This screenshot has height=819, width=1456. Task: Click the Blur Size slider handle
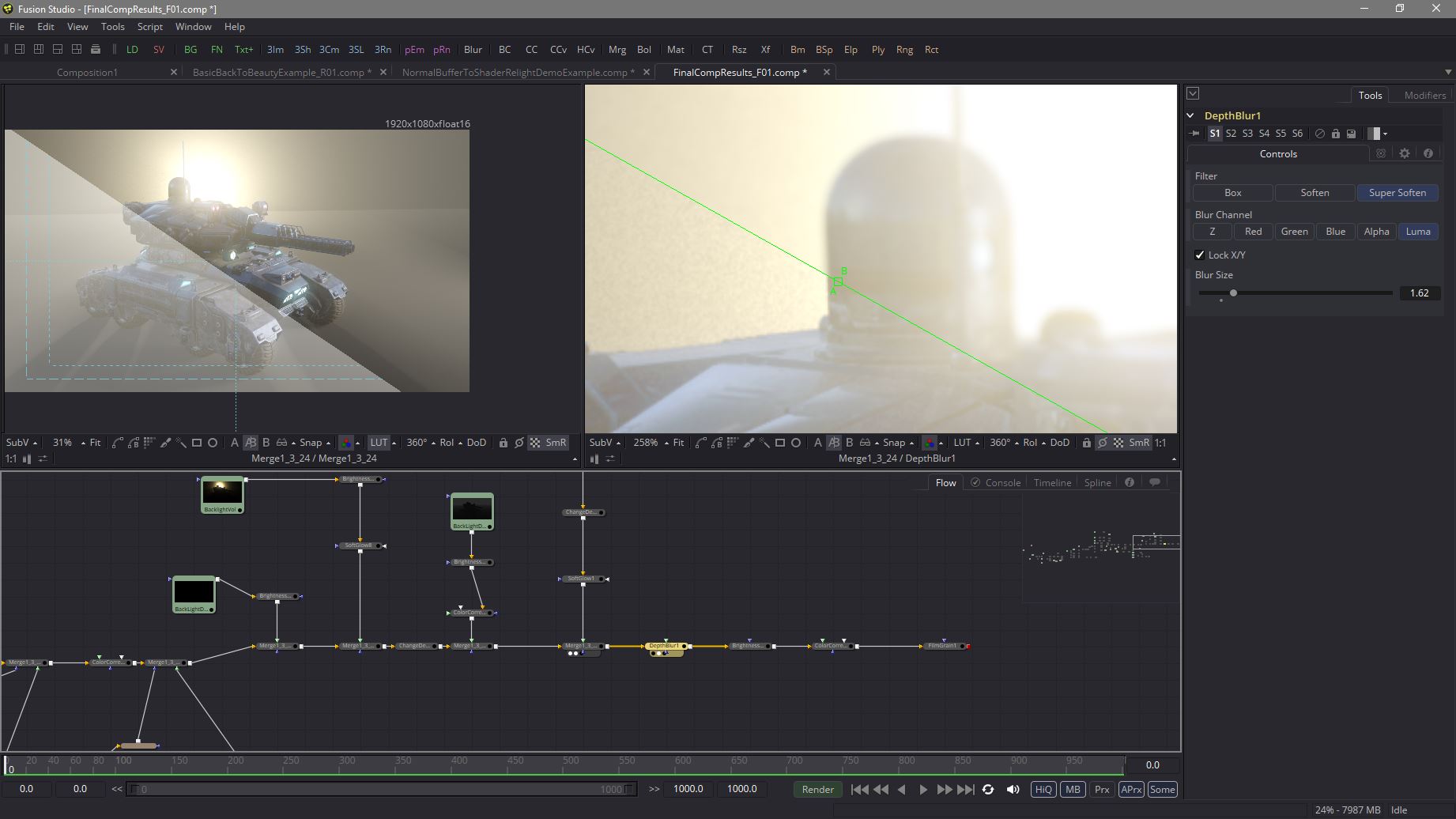1233,293
